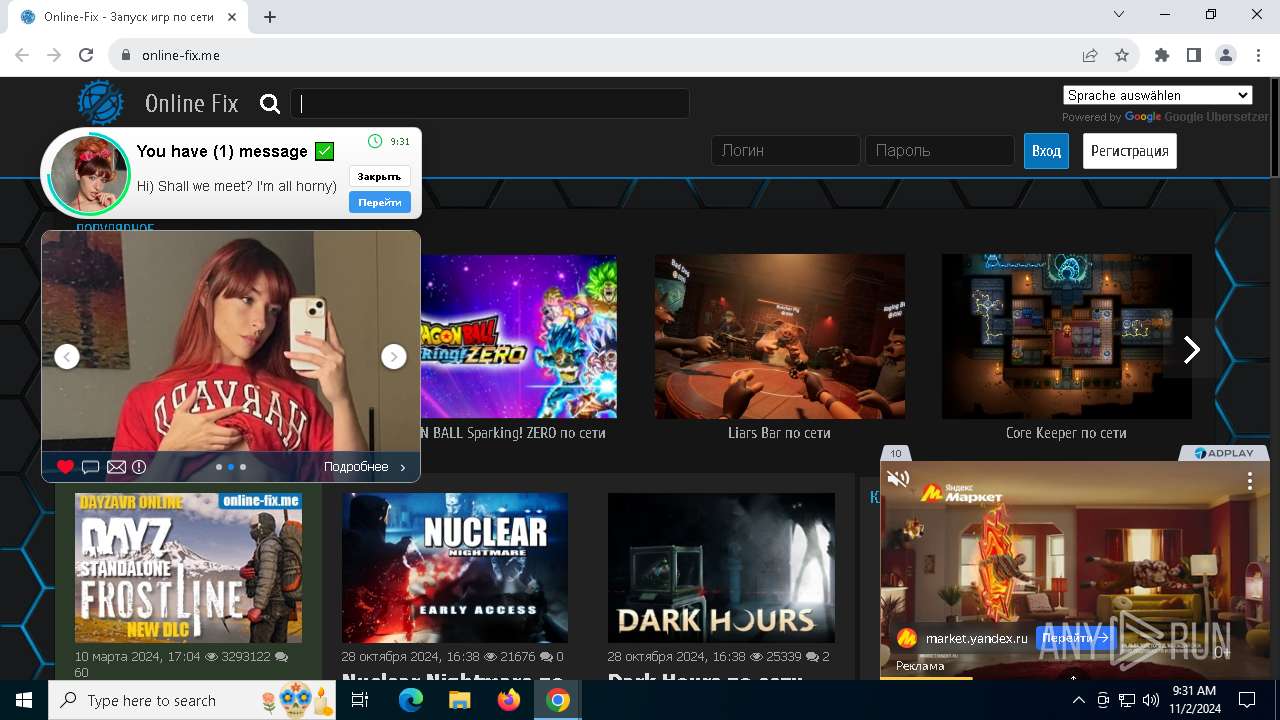
Task: Click the Вход login button
Action: click(x=1046, y=151)
